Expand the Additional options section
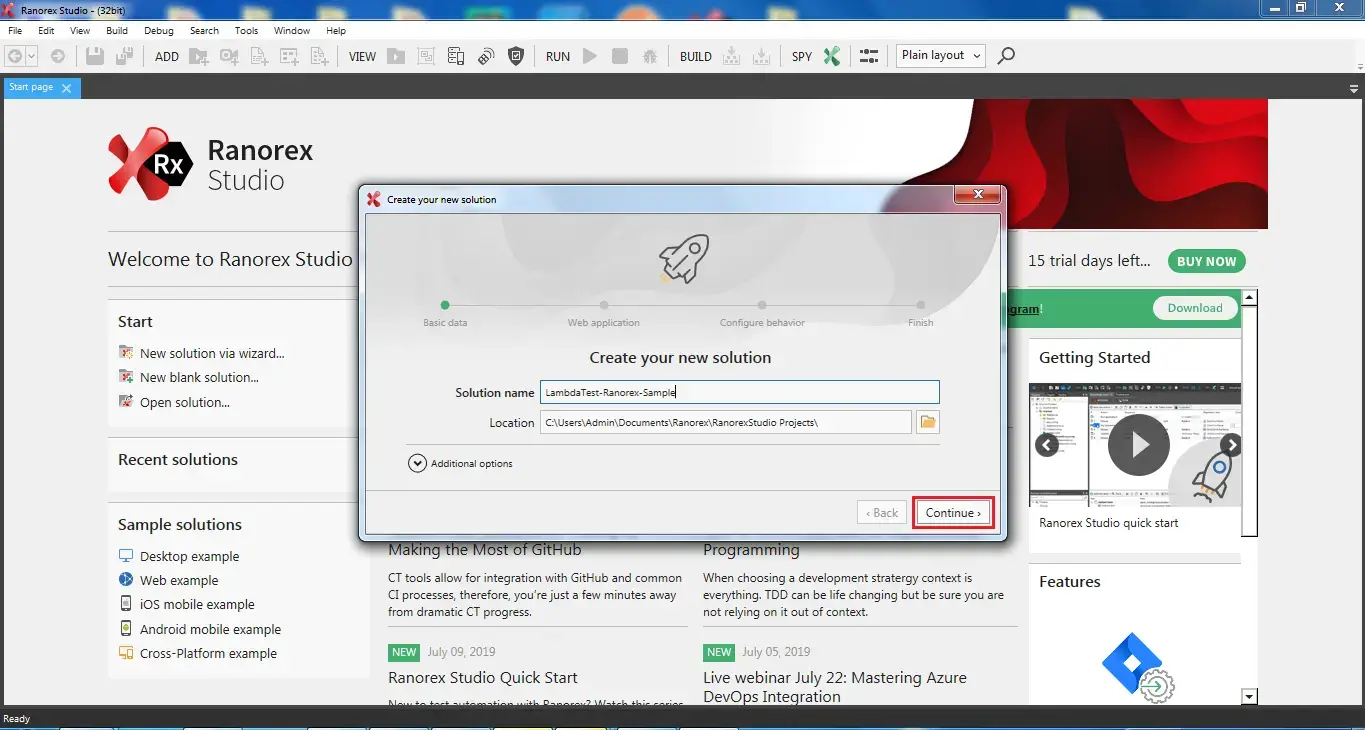Viewport: 1365px width, 730px height. click(417, 463)
